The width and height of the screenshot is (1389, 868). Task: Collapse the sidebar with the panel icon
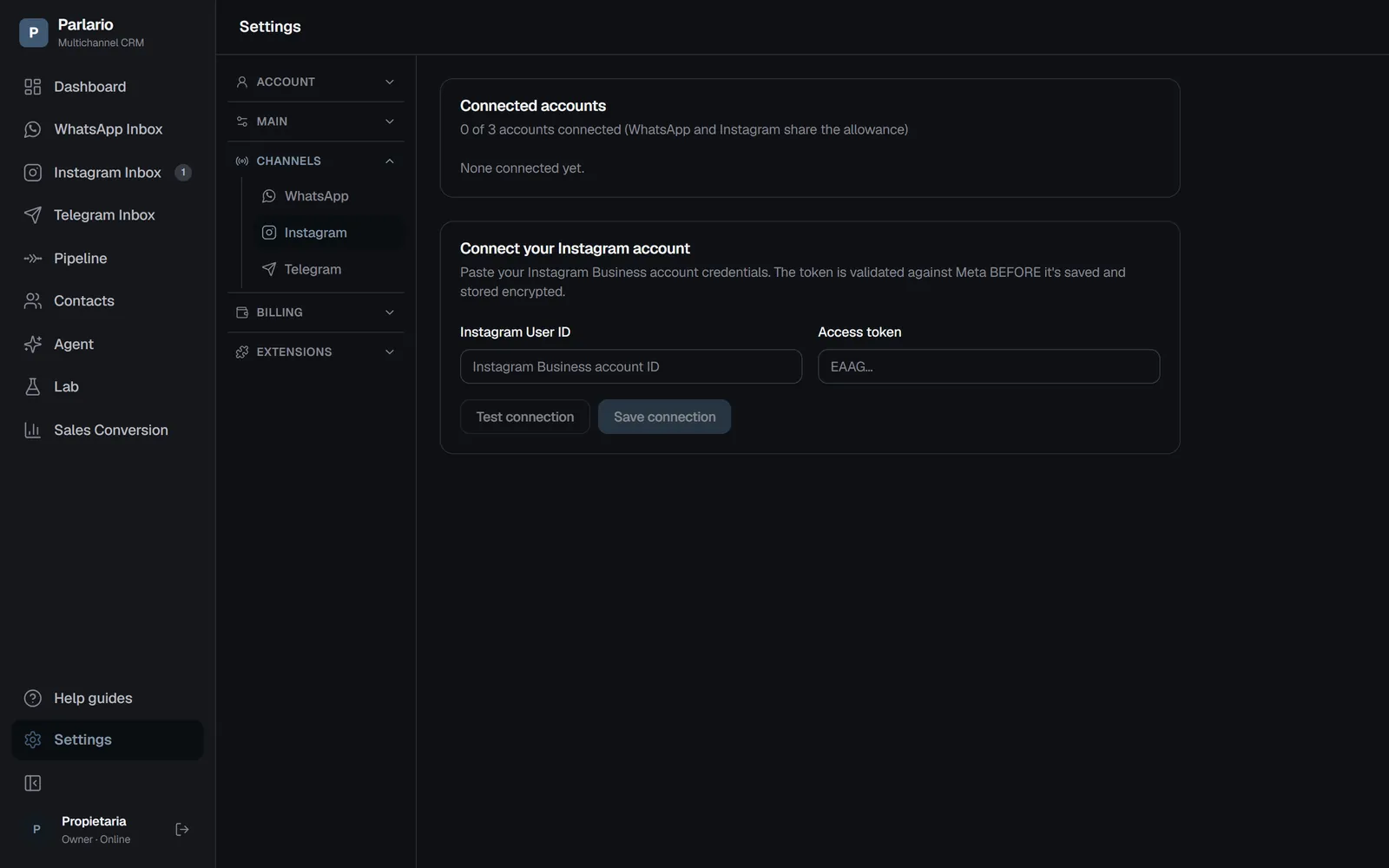coord(33,784)
